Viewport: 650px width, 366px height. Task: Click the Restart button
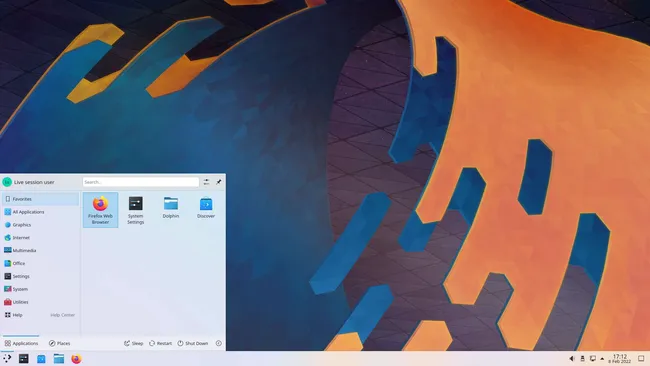point(160,343)
